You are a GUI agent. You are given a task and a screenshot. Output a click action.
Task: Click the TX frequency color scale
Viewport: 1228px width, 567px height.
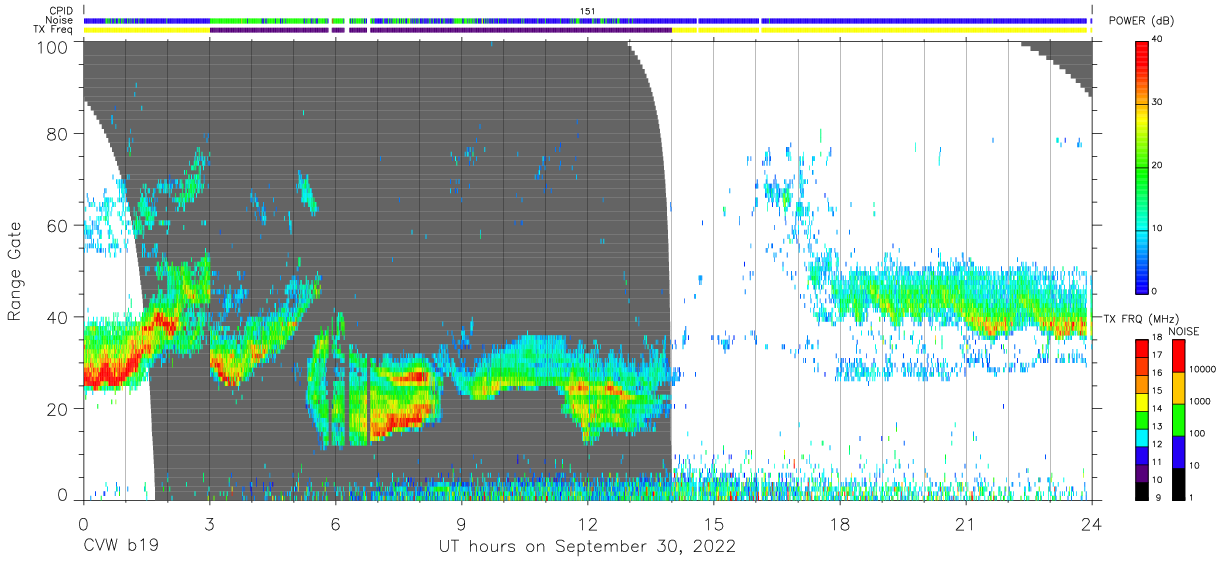(x=1140, y=420)
